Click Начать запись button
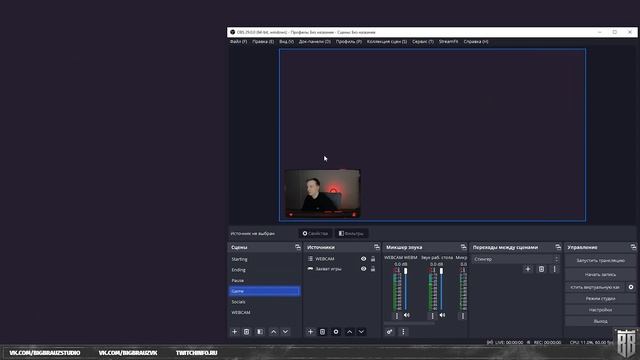Image resolution: width=640 pixels, height=360 pixels. (600, 274)
